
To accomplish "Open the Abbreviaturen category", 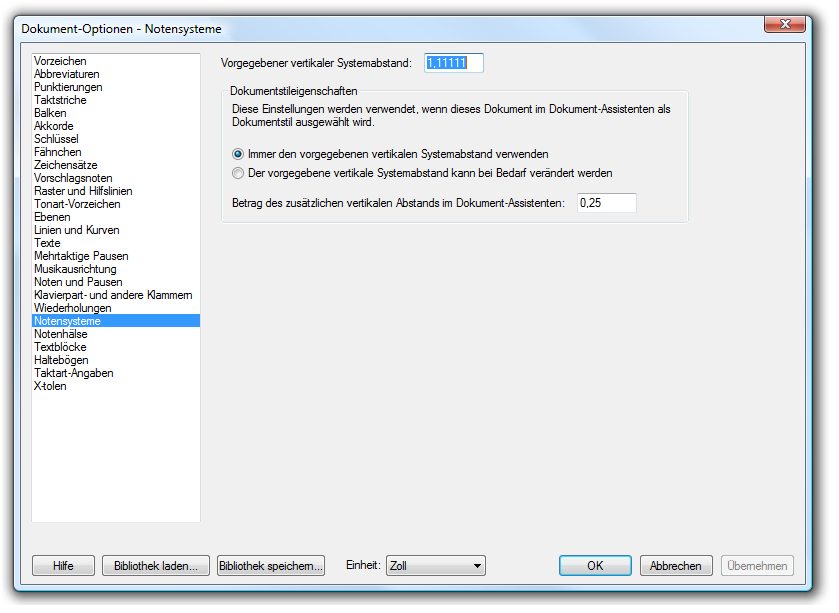I will [116, 74].
